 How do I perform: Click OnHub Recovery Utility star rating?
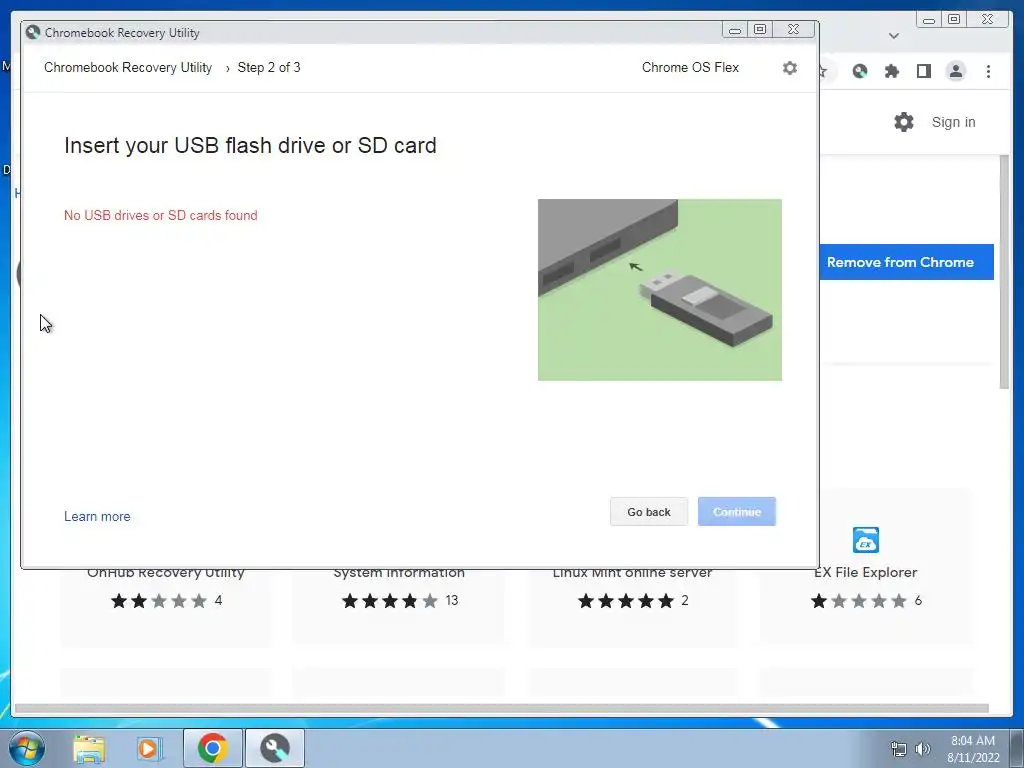159,601
